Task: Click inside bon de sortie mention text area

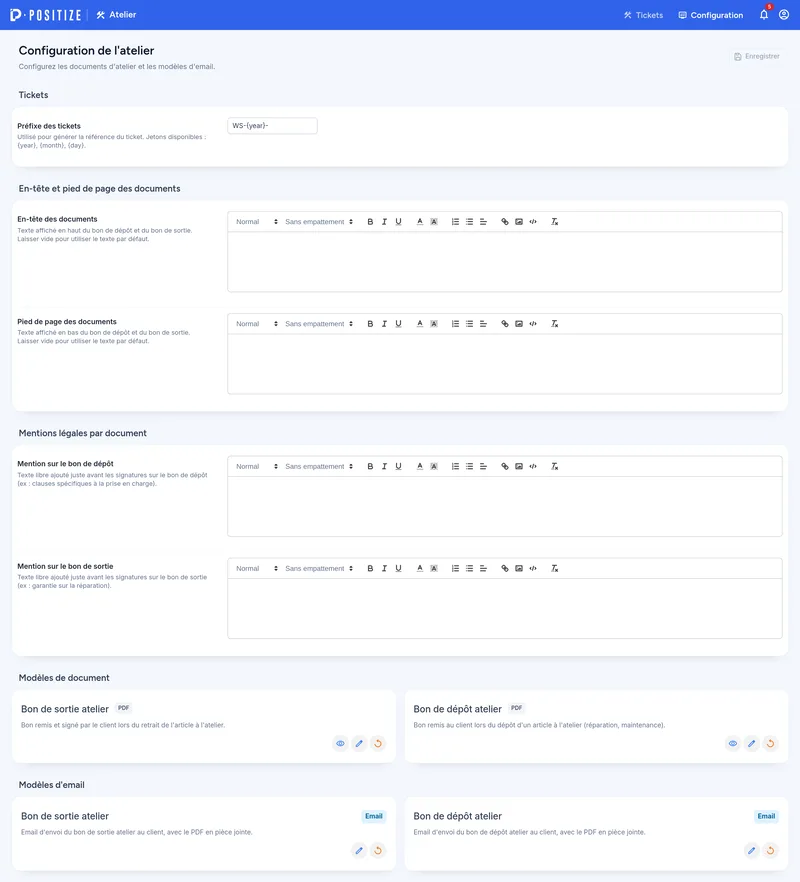Action: pyautogui.click(x=505, y=609)
